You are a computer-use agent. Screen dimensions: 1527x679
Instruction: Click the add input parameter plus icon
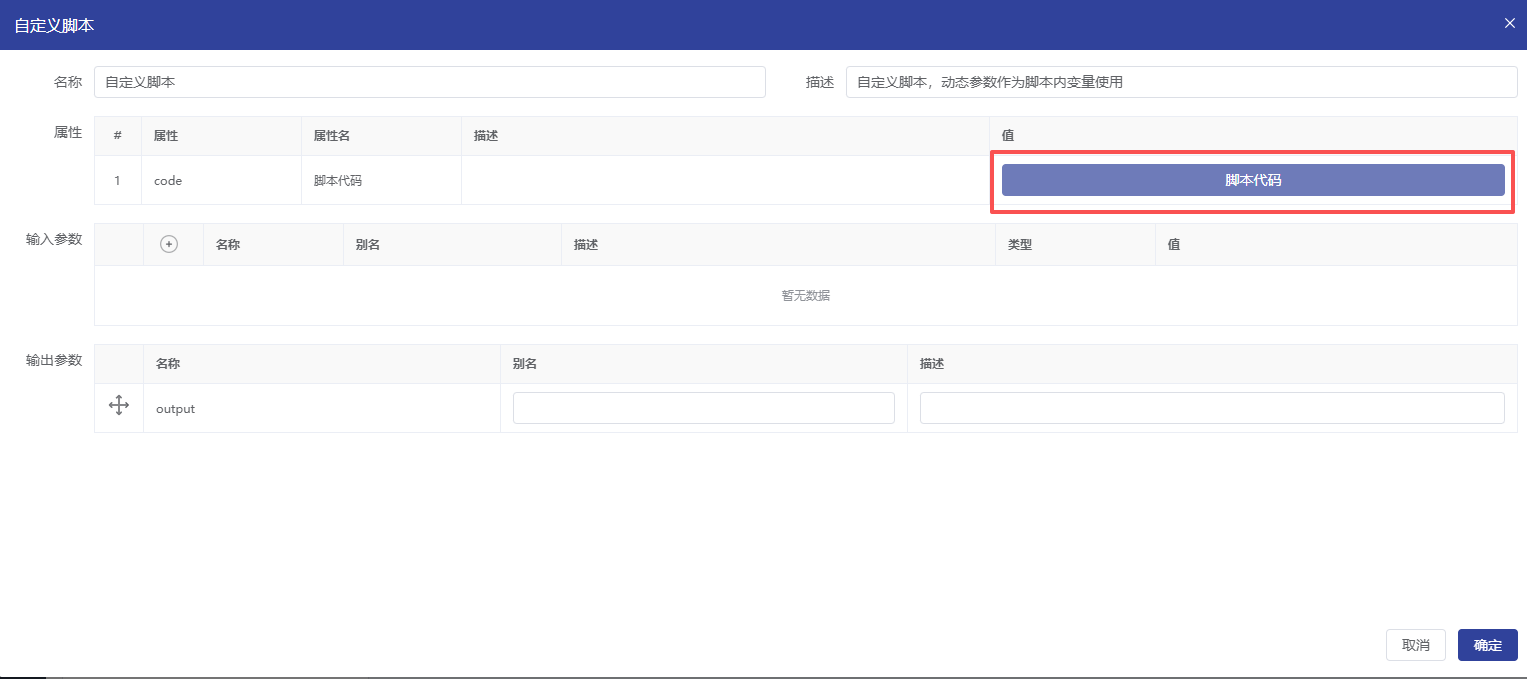(169, 244)
